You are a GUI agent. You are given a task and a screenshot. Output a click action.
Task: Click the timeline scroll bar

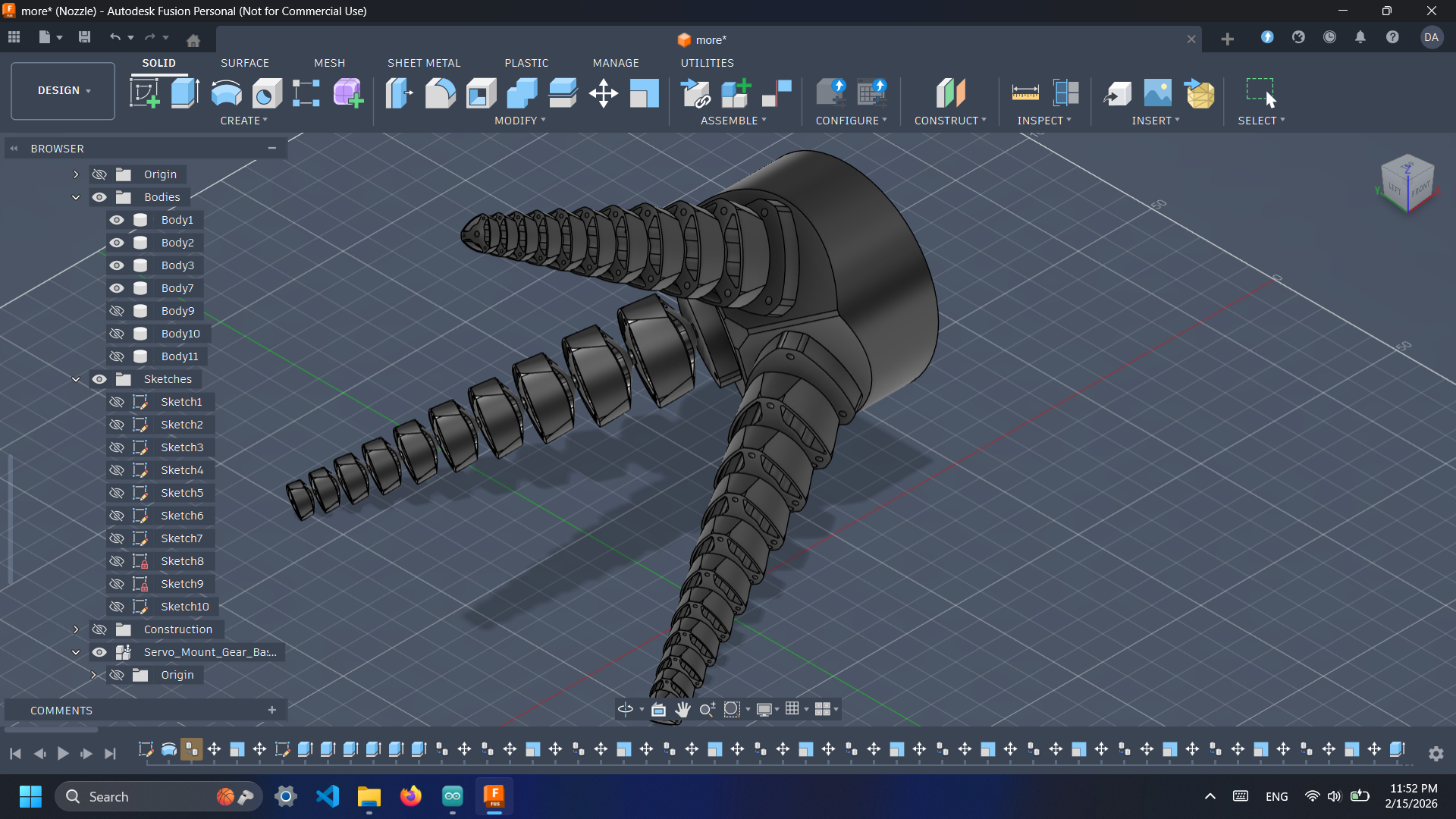[x=51, y=730]
